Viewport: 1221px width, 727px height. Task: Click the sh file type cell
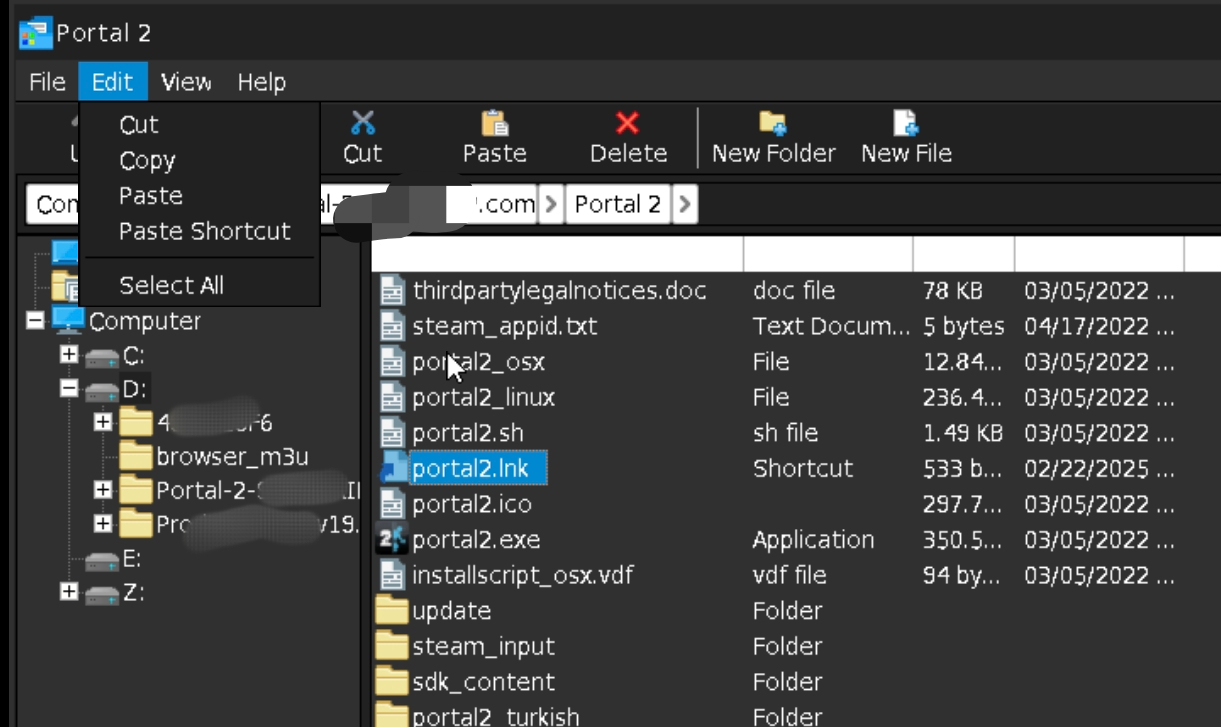coord(785,433)
